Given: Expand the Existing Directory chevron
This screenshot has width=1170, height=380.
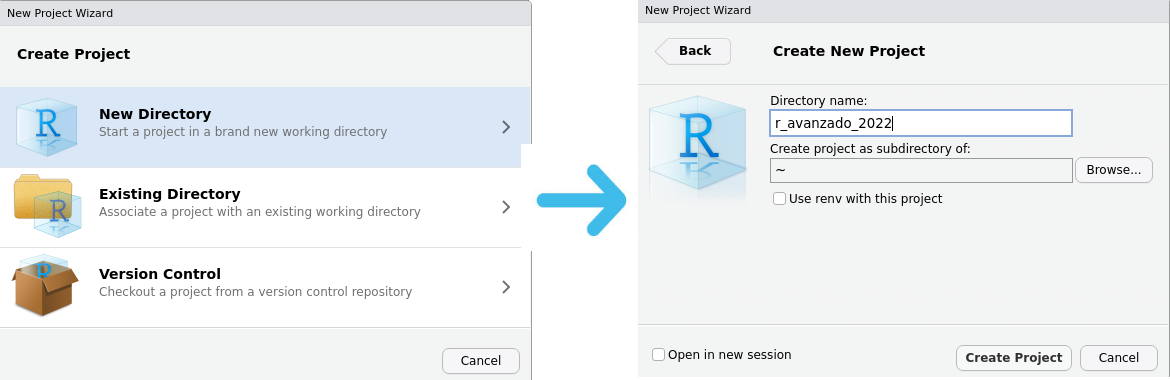Looking at the screenshot, I should [x=506, y=207].
